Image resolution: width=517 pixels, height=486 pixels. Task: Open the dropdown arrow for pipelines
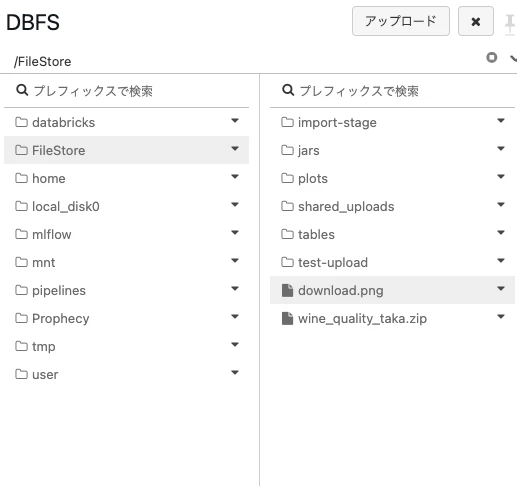(235, 288)
